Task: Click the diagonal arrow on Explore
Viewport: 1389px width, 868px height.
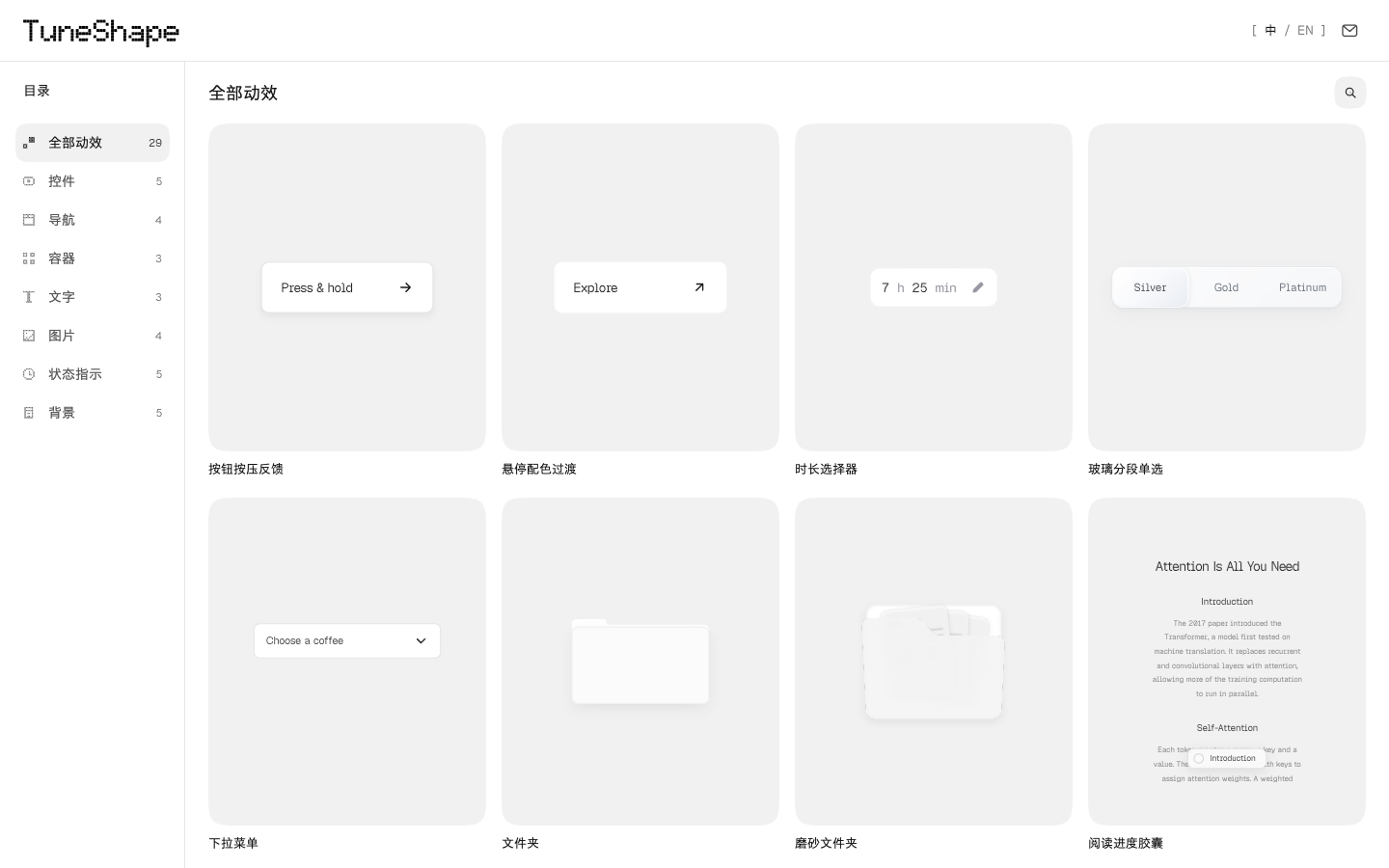Action: [699, 287]
